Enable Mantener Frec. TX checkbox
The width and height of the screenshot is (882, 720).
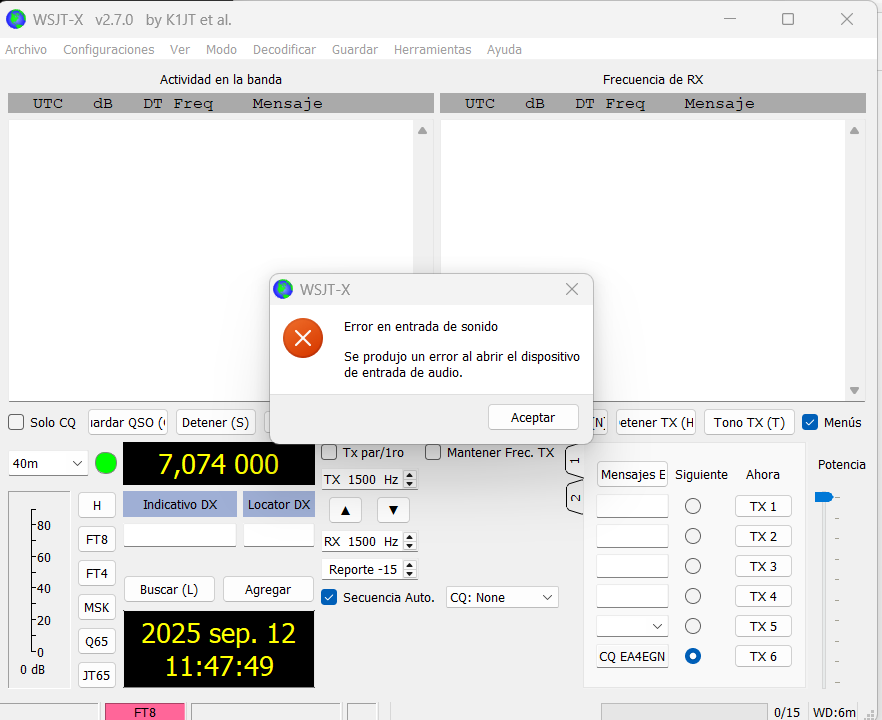point(433,452)
